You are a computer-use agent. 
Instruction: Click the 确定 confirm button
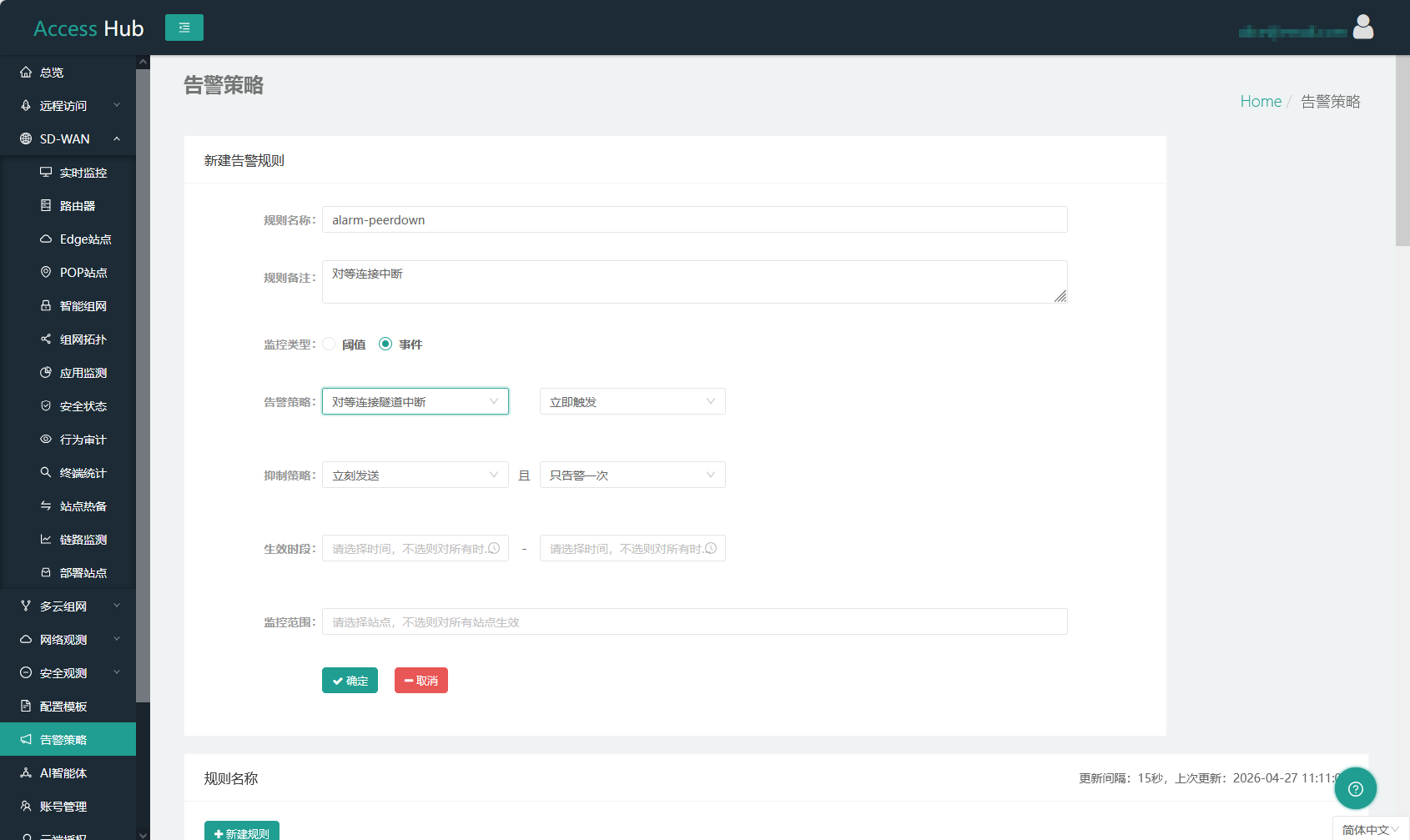(350, 680)
